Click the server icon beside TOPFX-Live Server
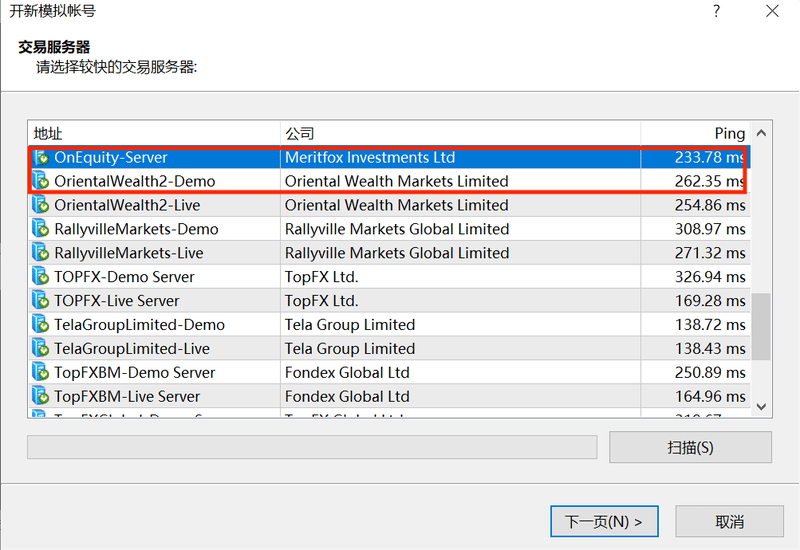Screen dimensions: 800x550 (x=40, y=301)
